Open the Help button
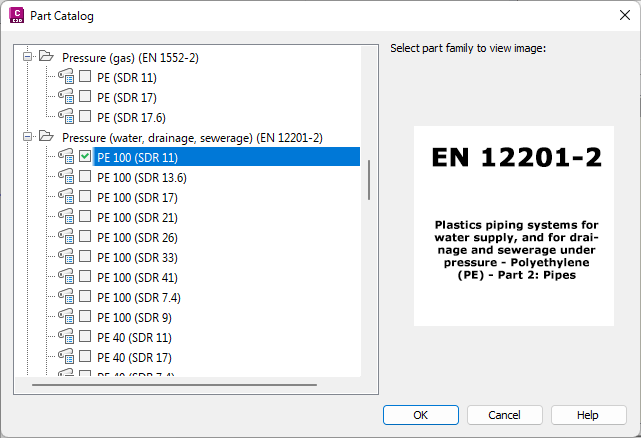Screen dimensions: 641x438 [x=588, y=415]
